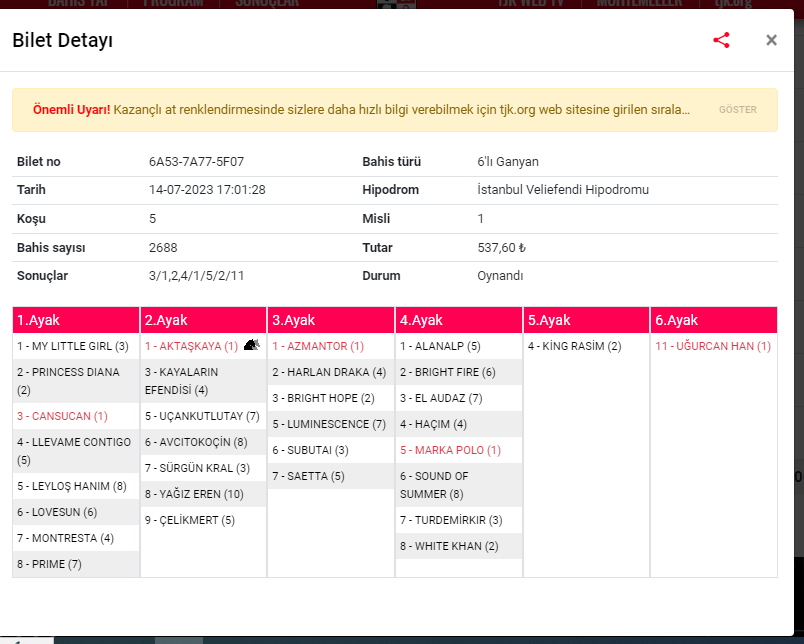
Task: Select horse 8 - WHITE KHAN (2)
Action: pyautogui.click(x=459, y=546)
